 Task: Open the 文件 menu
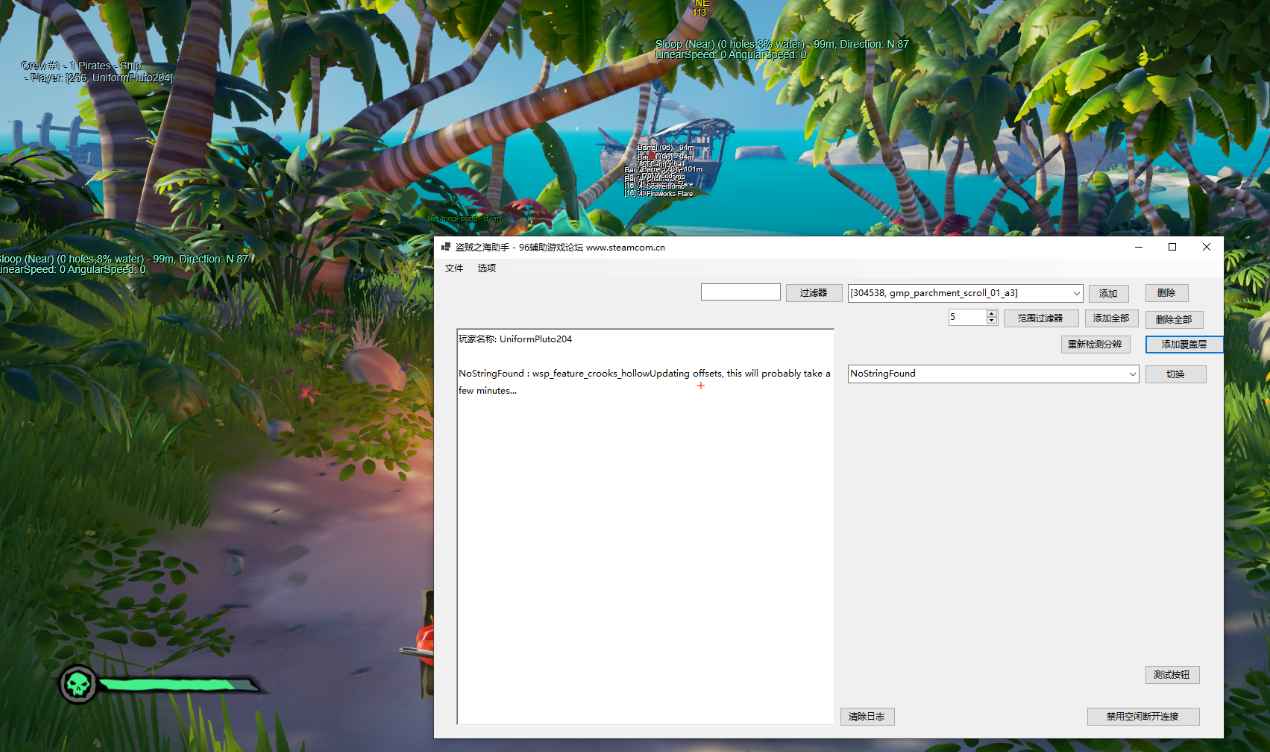click(454, 268)
